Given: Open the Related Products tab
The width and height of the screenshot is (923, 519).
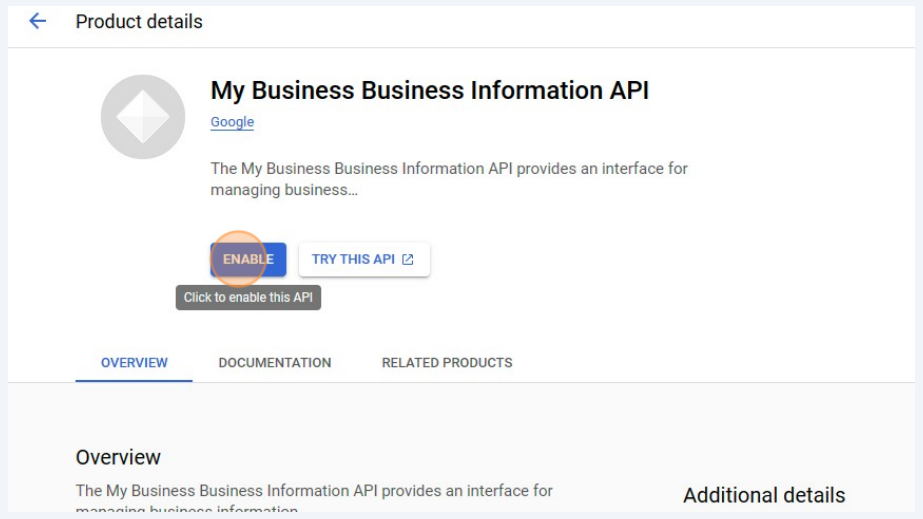Looking at the screenshot, I should (x=447, y=362).
